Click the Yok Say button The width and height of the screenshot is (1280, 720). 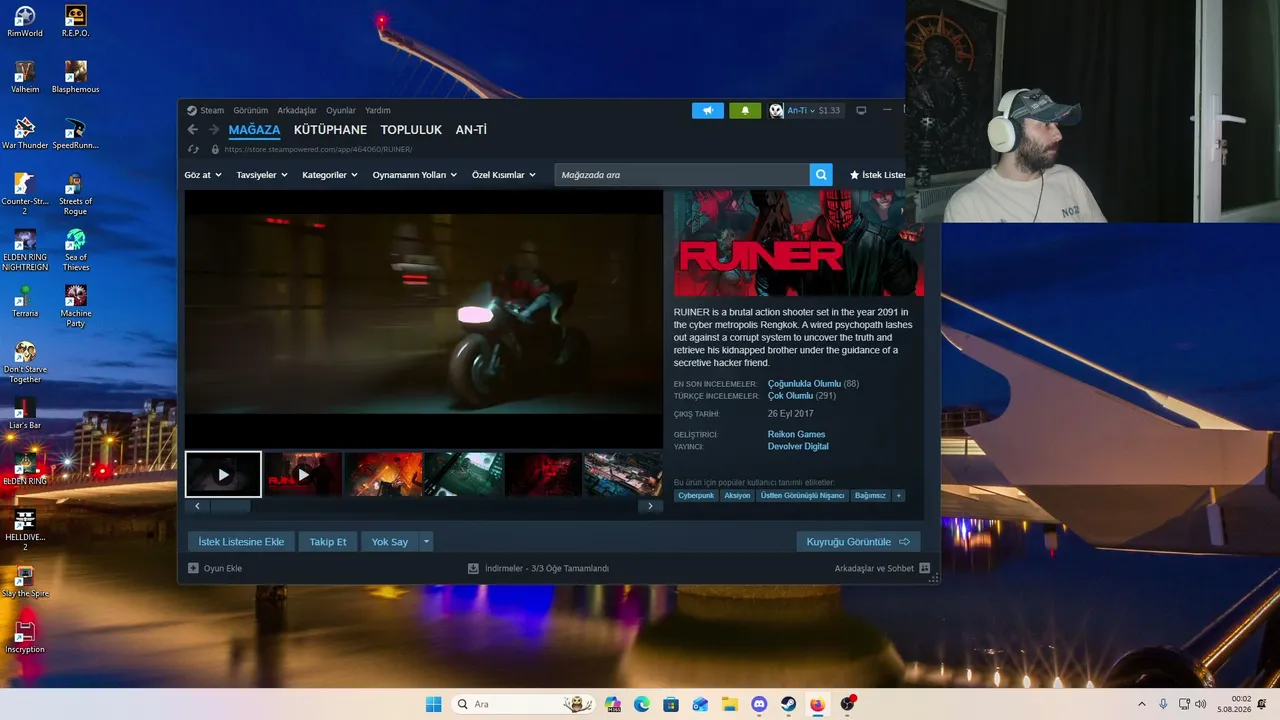click(x=390, y=542)
